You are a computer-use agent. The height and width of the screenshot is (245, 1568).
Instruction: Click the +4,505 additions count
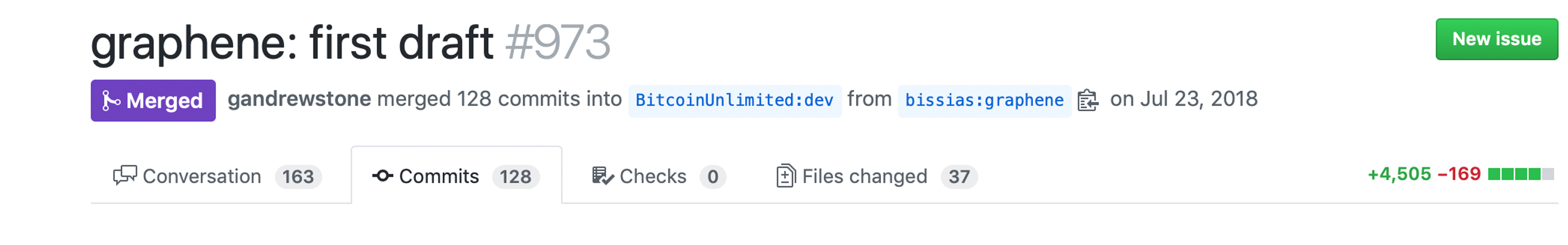(1399, 174)
